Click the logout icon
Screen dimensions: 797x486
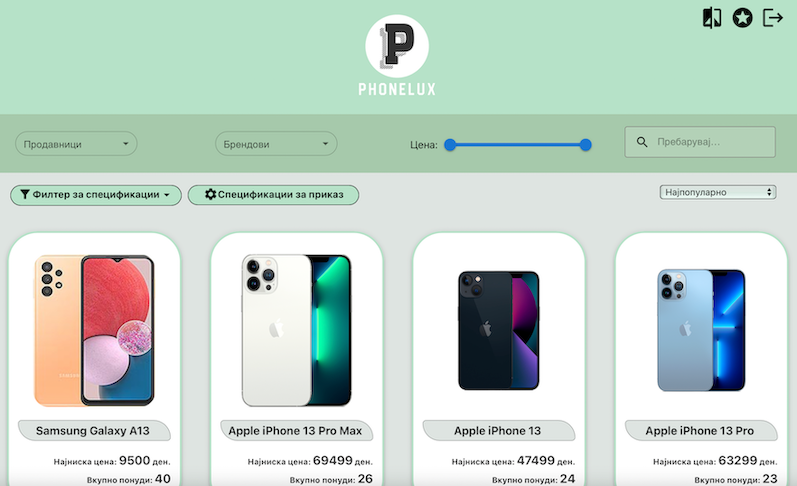[x=773, y=18]
